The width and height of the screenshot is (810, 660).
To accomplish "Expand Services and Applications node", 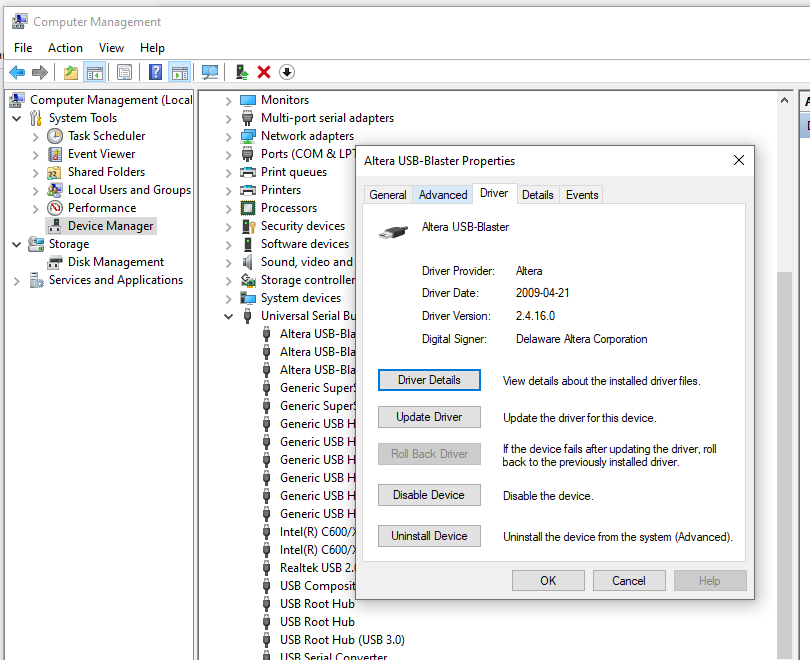I will (x=17, y=280).
